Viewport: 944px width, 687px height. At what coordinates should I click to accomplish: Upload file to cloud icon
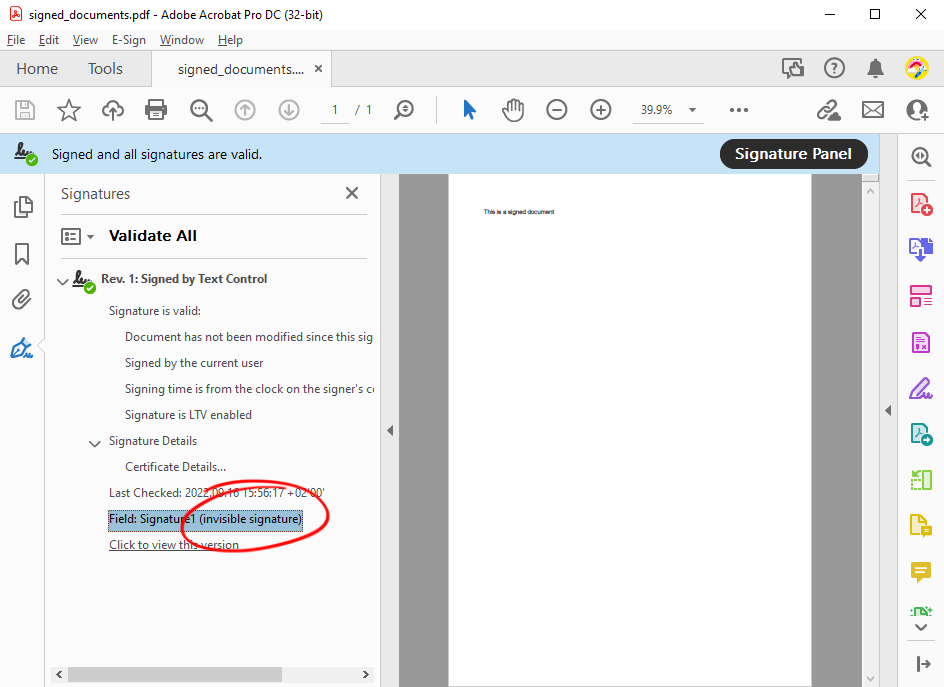coord(113,110)
